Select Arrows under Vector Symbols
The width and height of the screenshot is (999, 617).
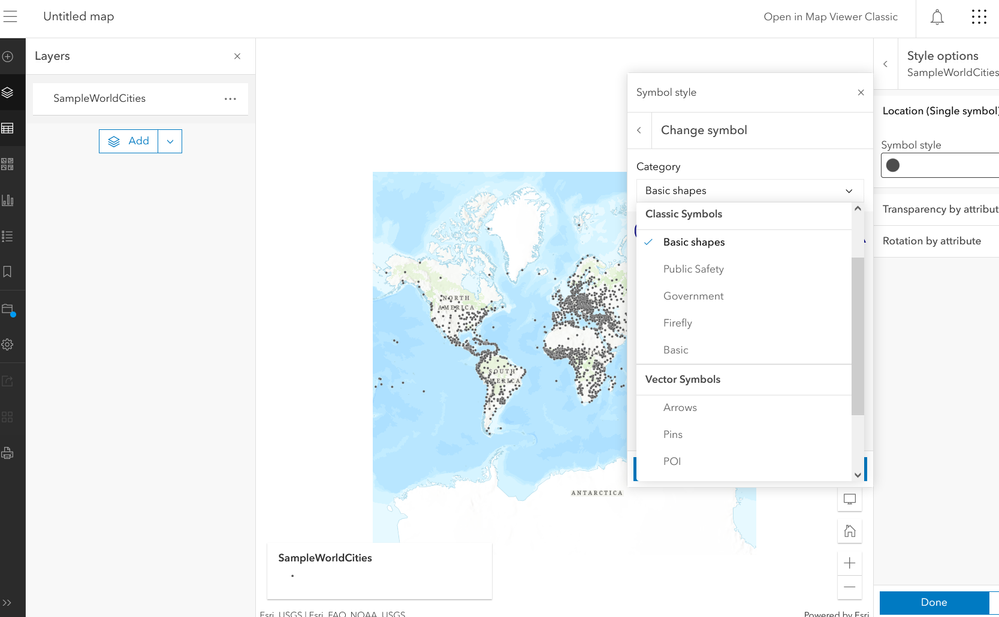point(680,407)
